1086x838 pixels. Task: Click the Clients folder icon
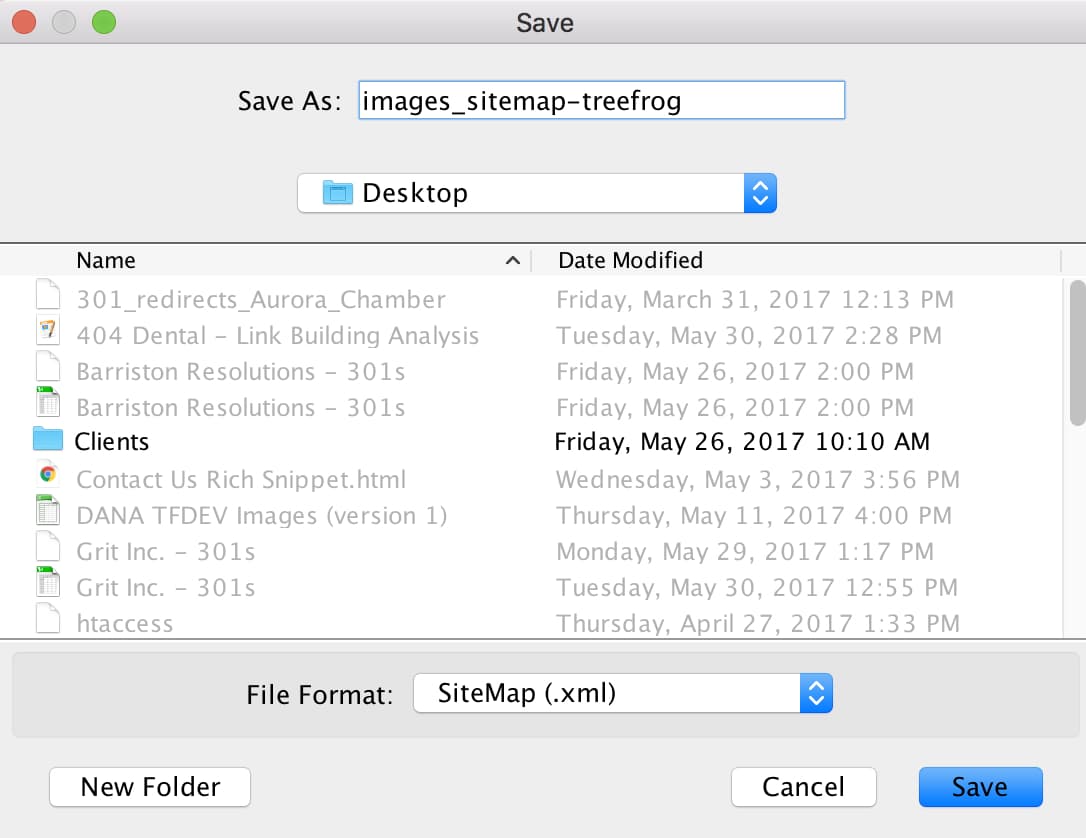pos(48,439)
